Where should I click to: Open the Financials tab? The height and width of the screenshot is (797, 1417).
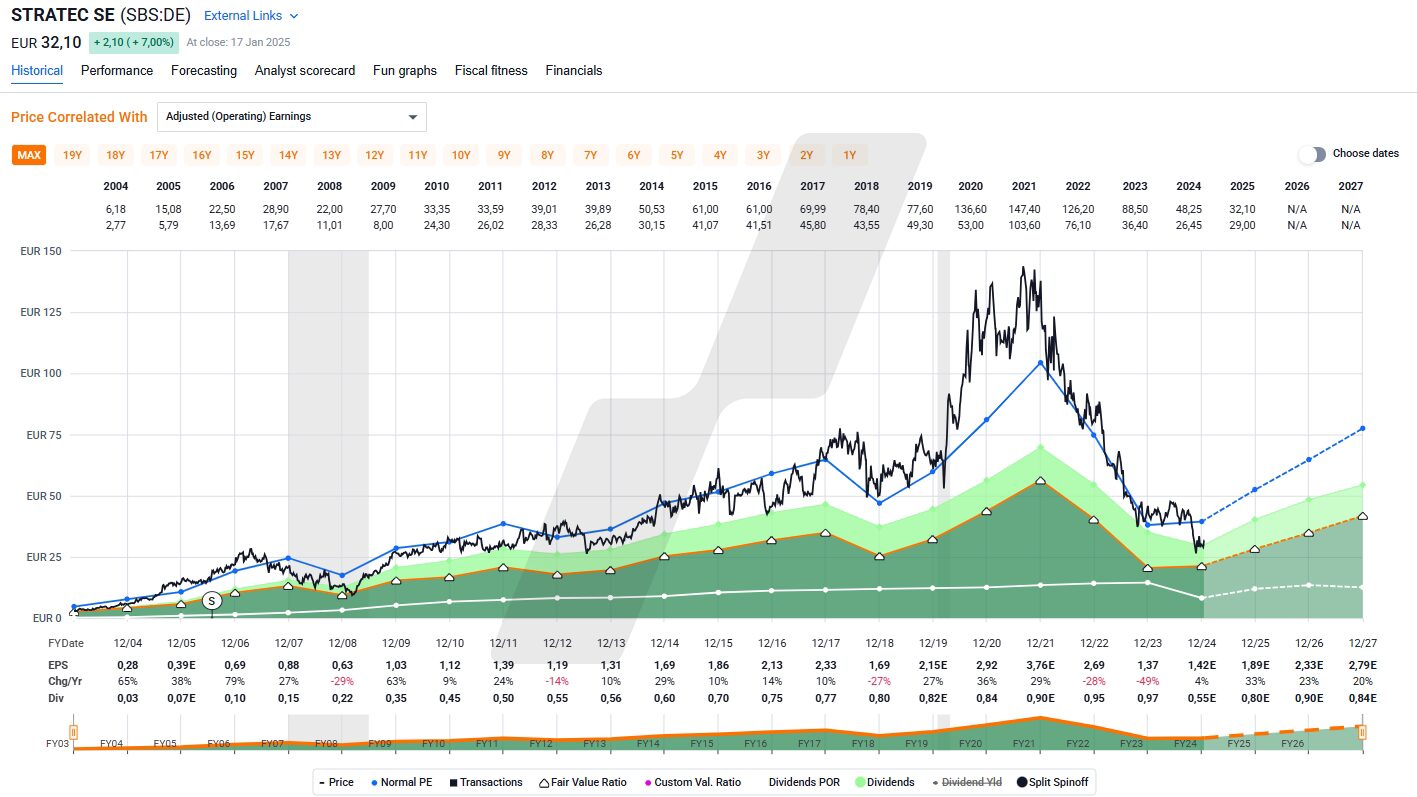click(574, 71)
